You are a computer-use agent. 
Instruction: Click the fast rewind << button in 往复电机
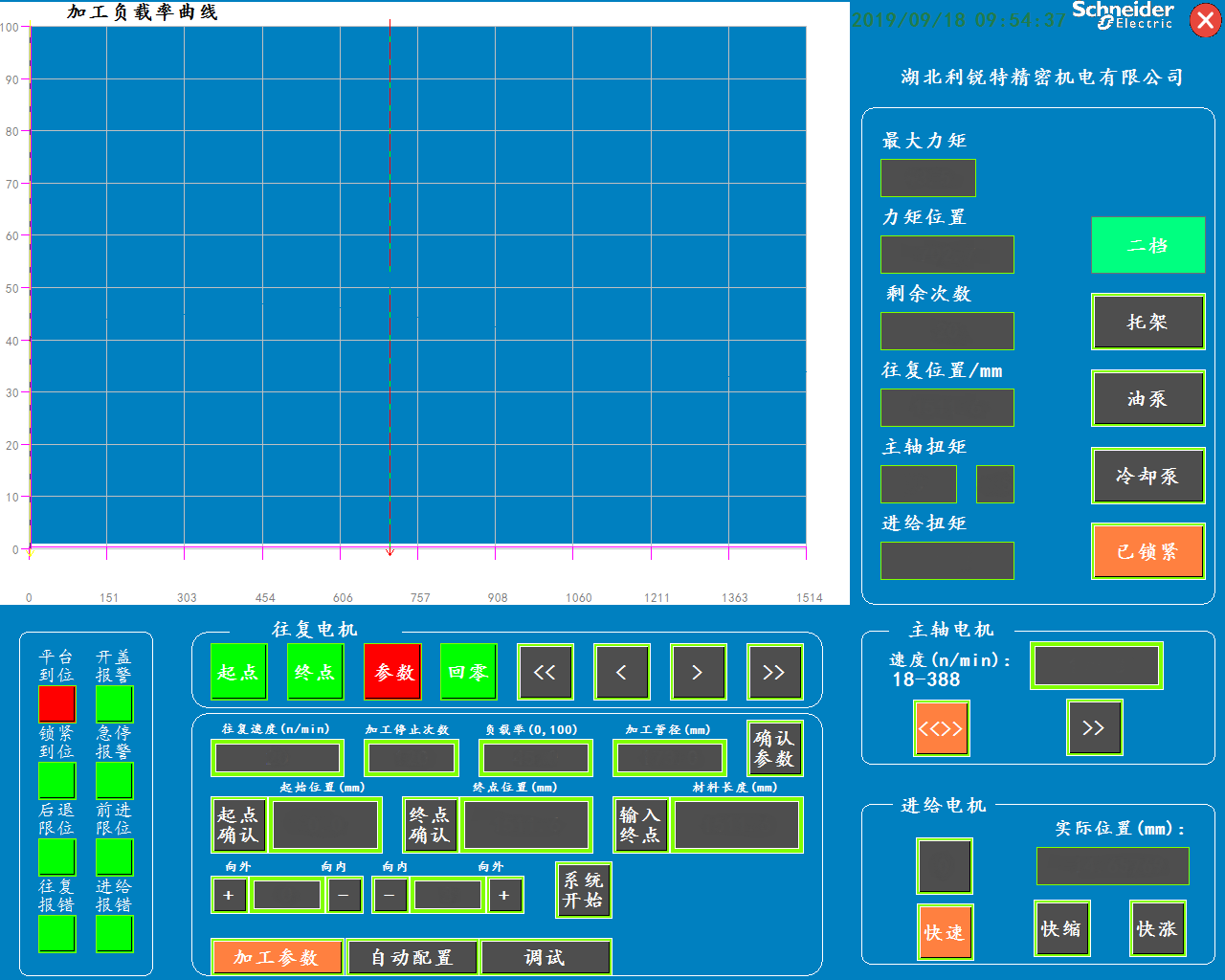545,672
